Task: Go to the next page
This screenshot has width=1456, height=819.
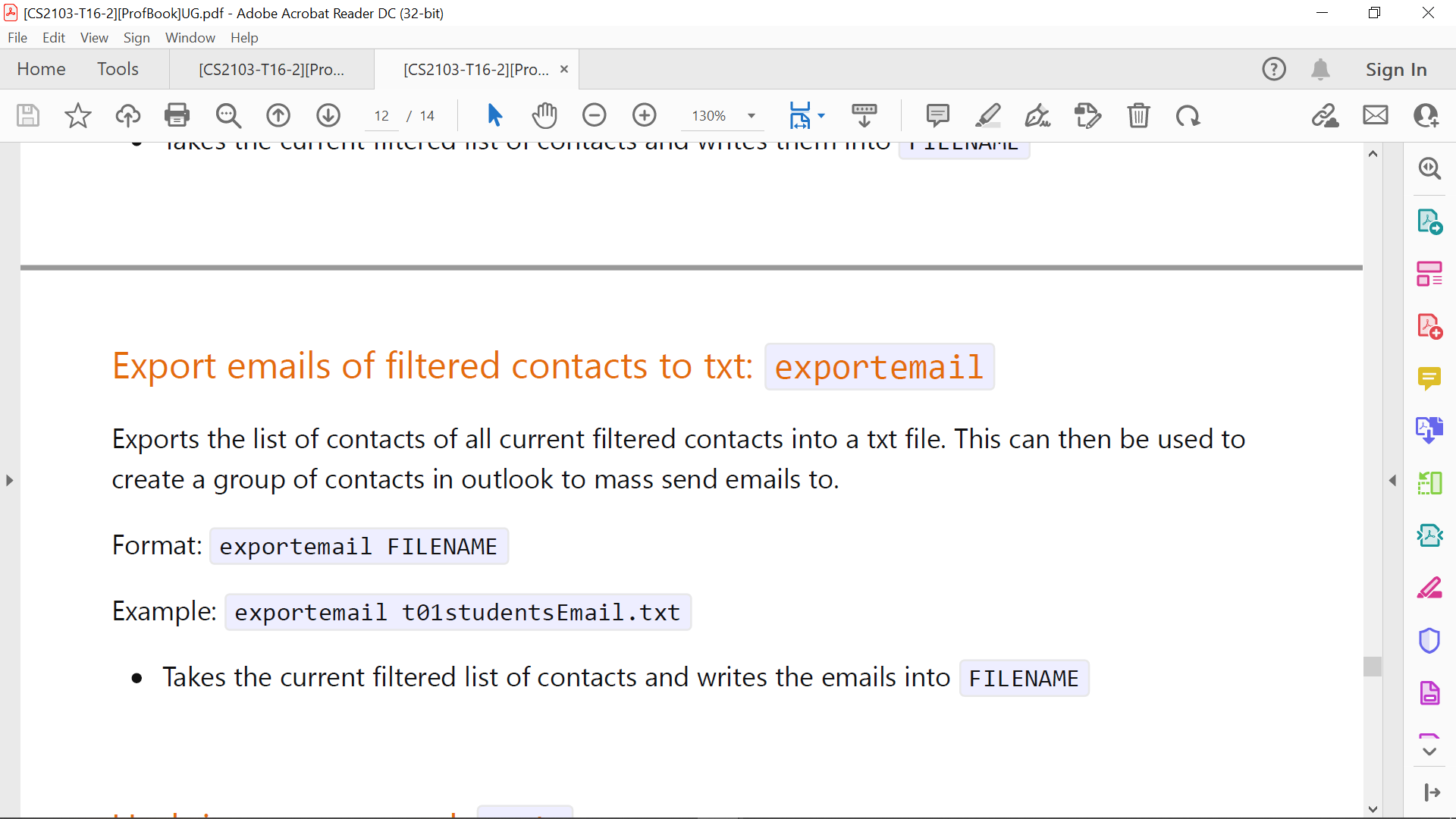Action: click(x=328, y=115)
